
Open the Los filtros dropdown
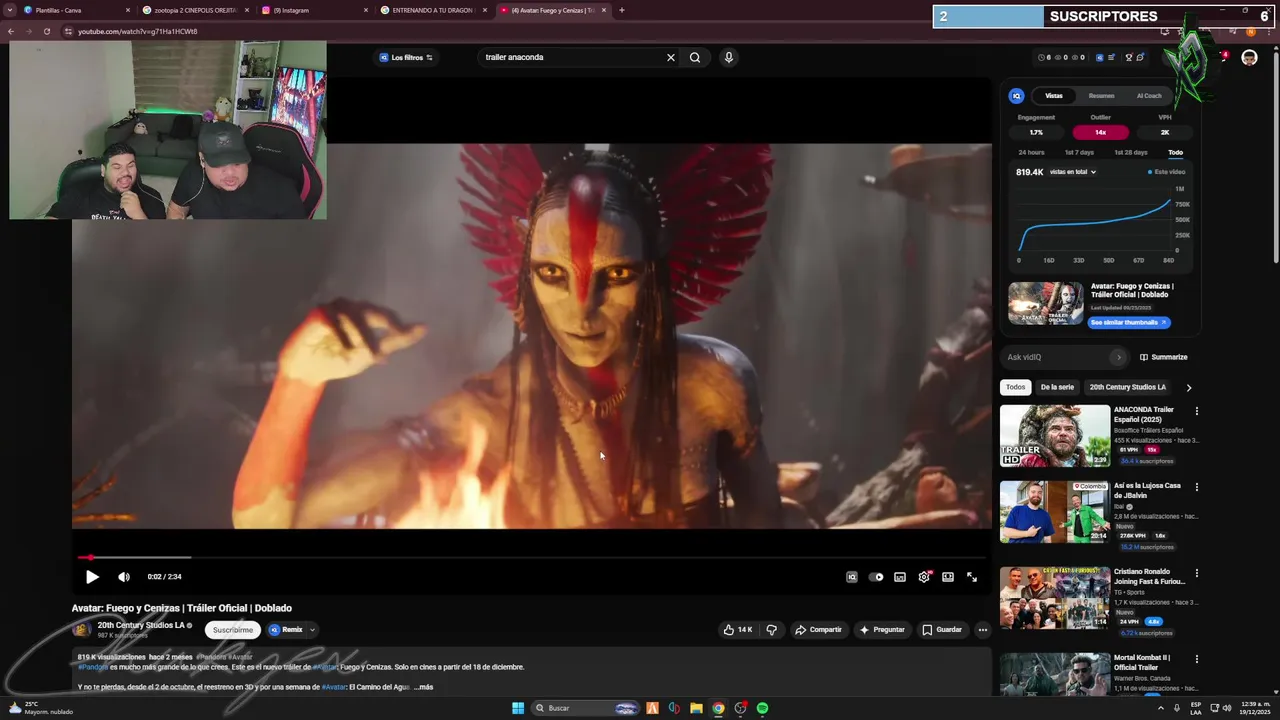tap(406, 57)
